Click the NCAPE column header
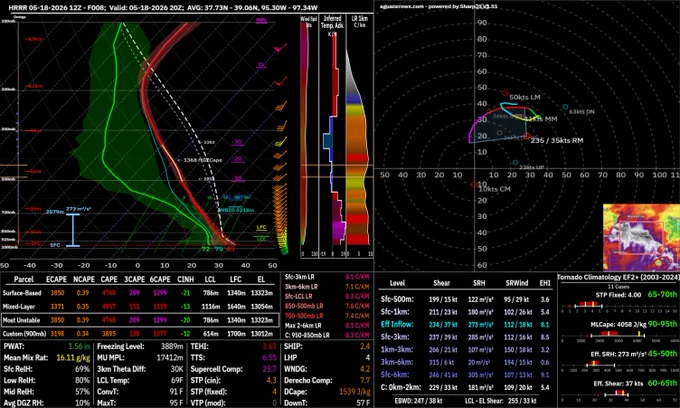Image resolution: width=680 pixels, height=408 pixels. coord(83,279)
